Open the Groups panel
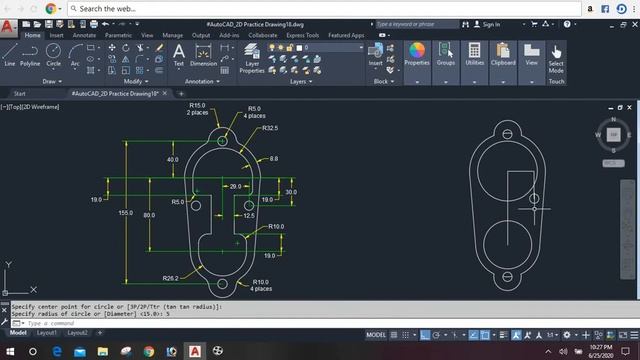Image resolution: width=640 pixels, height=360 pixels. 445,53
